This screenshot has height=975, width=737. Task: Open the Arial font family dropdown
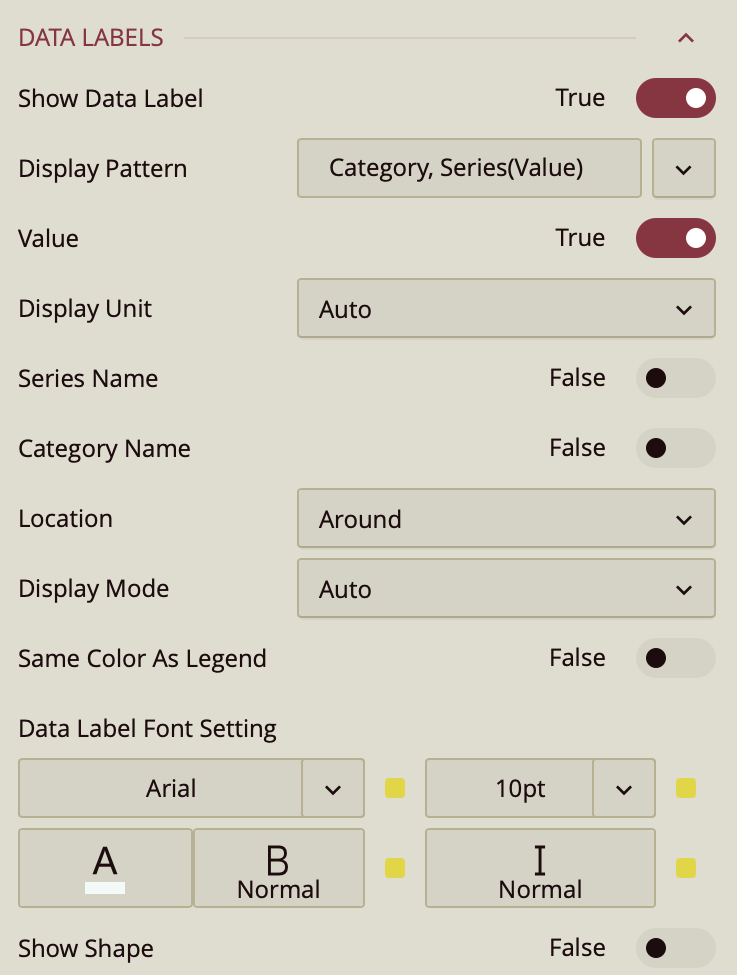point(332,788)
